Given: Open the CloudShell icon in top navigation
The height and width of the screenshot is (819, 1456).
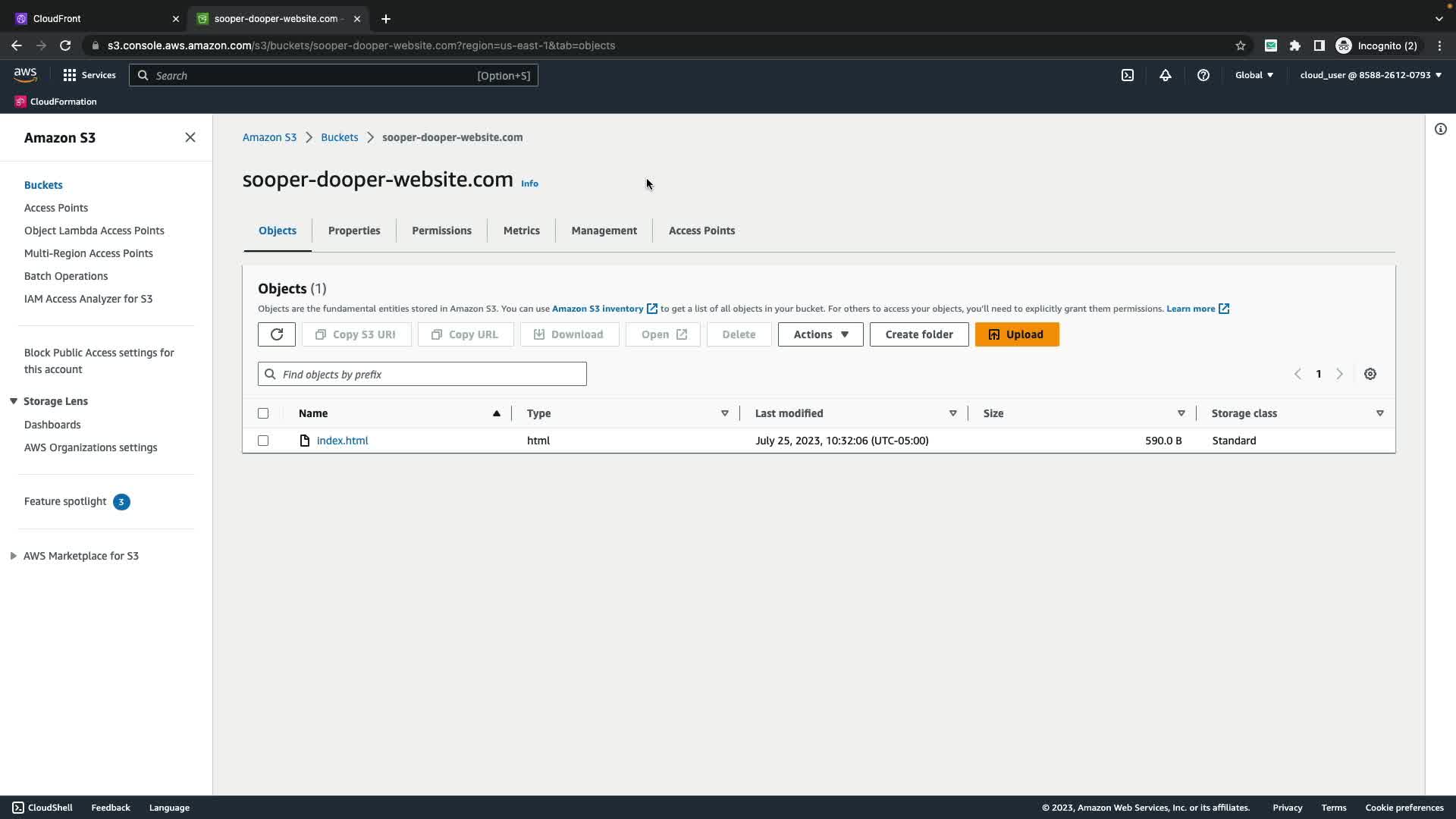Looking at the screenshot, I should tap(1128, 75).
